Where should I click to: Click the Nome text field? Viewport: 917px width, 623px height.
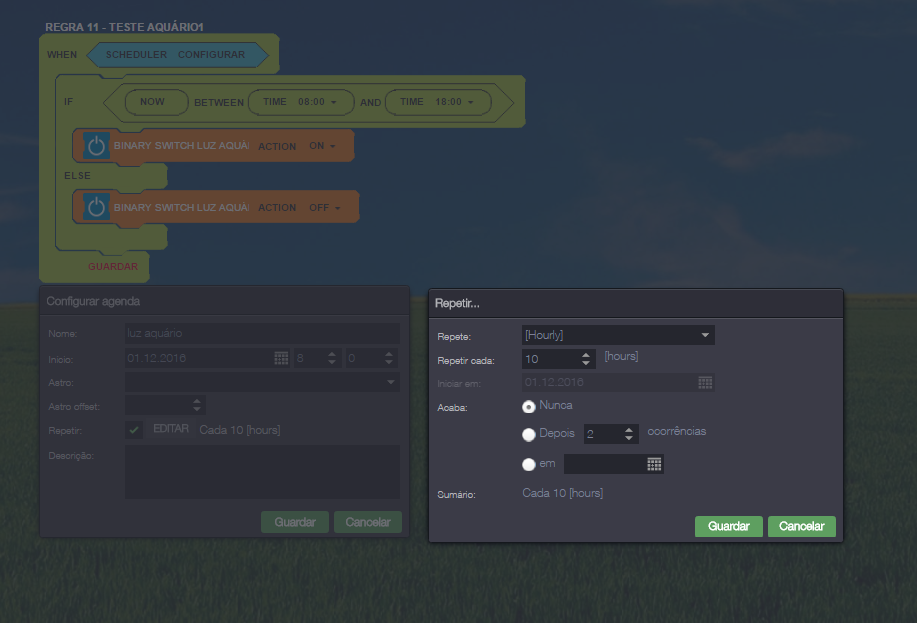261,333
